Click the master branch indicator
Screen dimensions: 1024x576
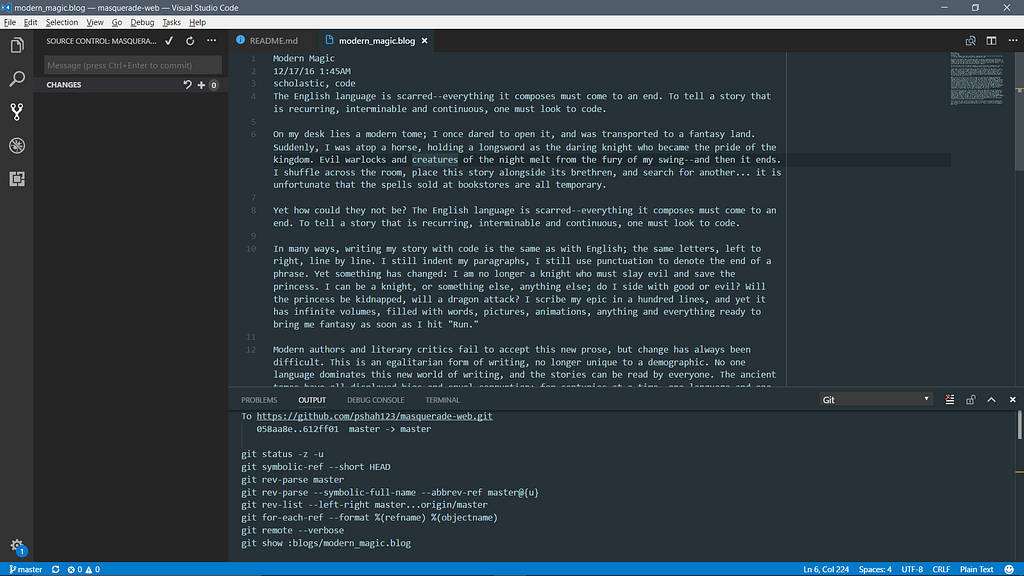pos(25,569)
